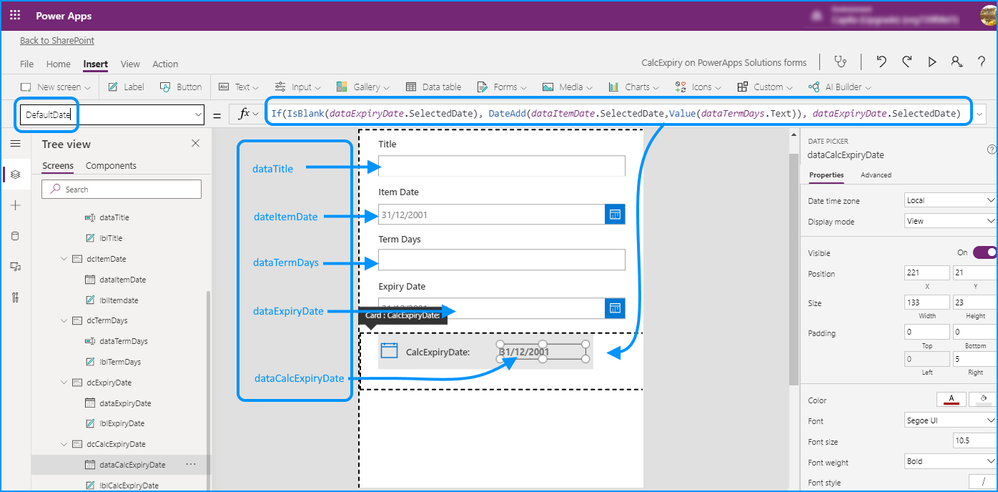The height and width of the screenshot is (492, 998).
Task: Click the Term Days input box
Action: [502, 260]
